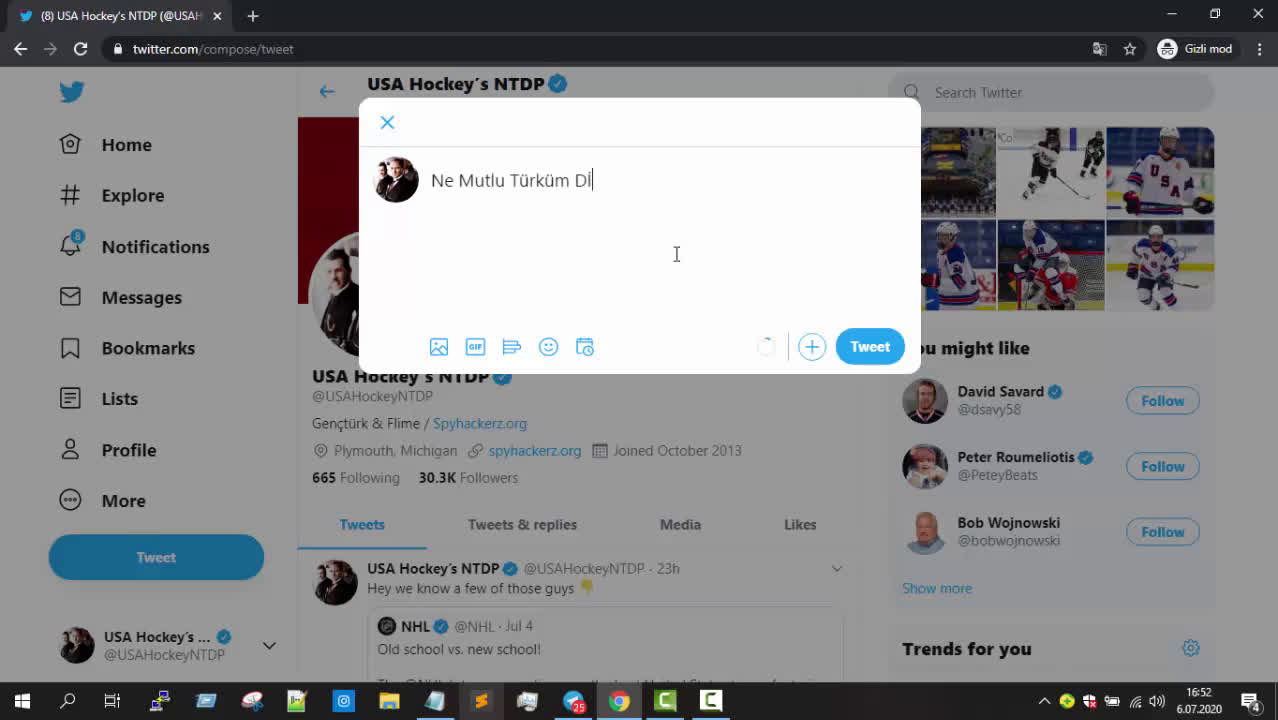1278x720 pixels.
Task: Open the account switcher chevron
Action: tap(269, 646)
